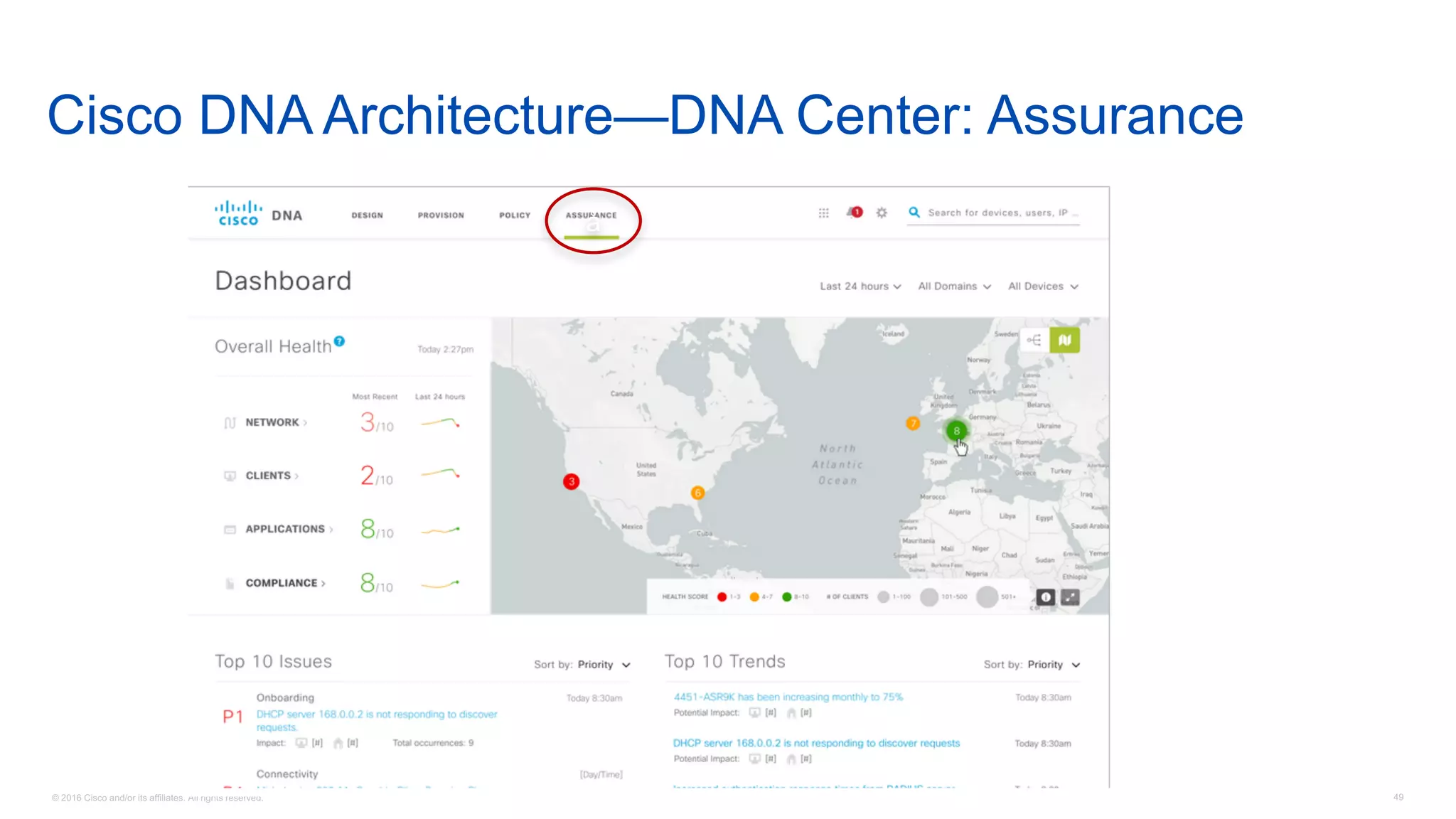Screen dimensions: 1456x819
Task: Select red map marker numbered 3
Action: pyautogui.click(x=571, y=481)
